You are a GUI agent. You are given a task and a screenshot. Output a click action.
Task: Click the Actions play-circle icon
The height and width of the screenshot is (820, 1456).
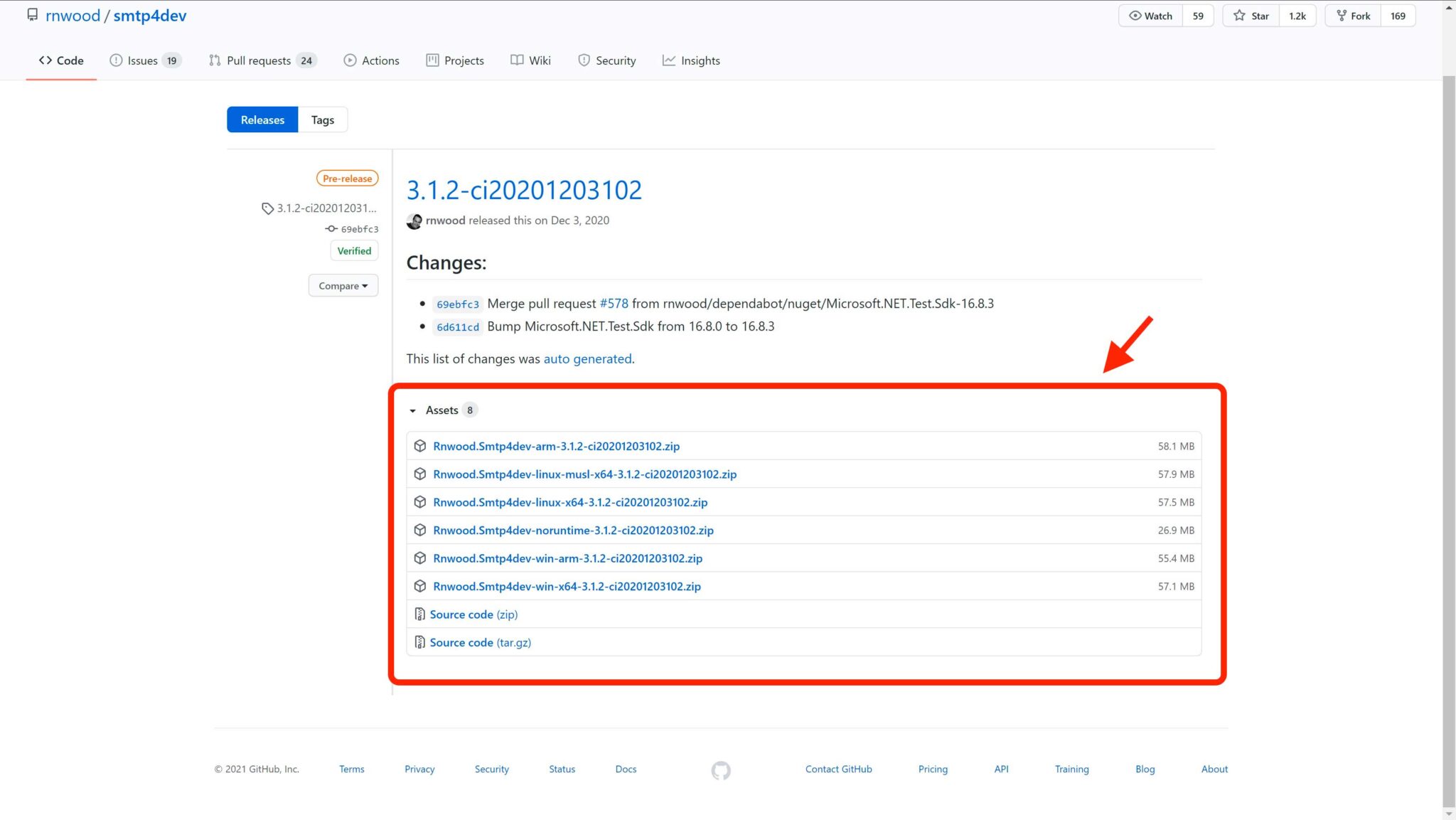[x=350, y=60]
